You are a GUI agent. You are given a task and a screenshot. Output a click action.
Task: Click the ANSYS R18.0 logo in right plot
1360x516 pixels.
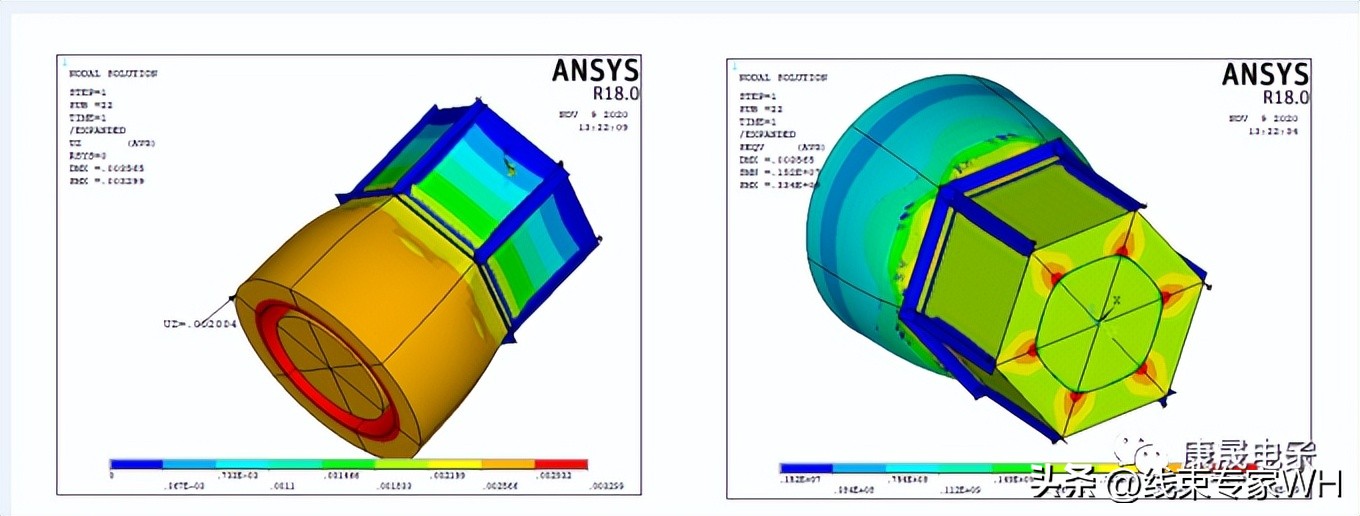[1265, 83]
